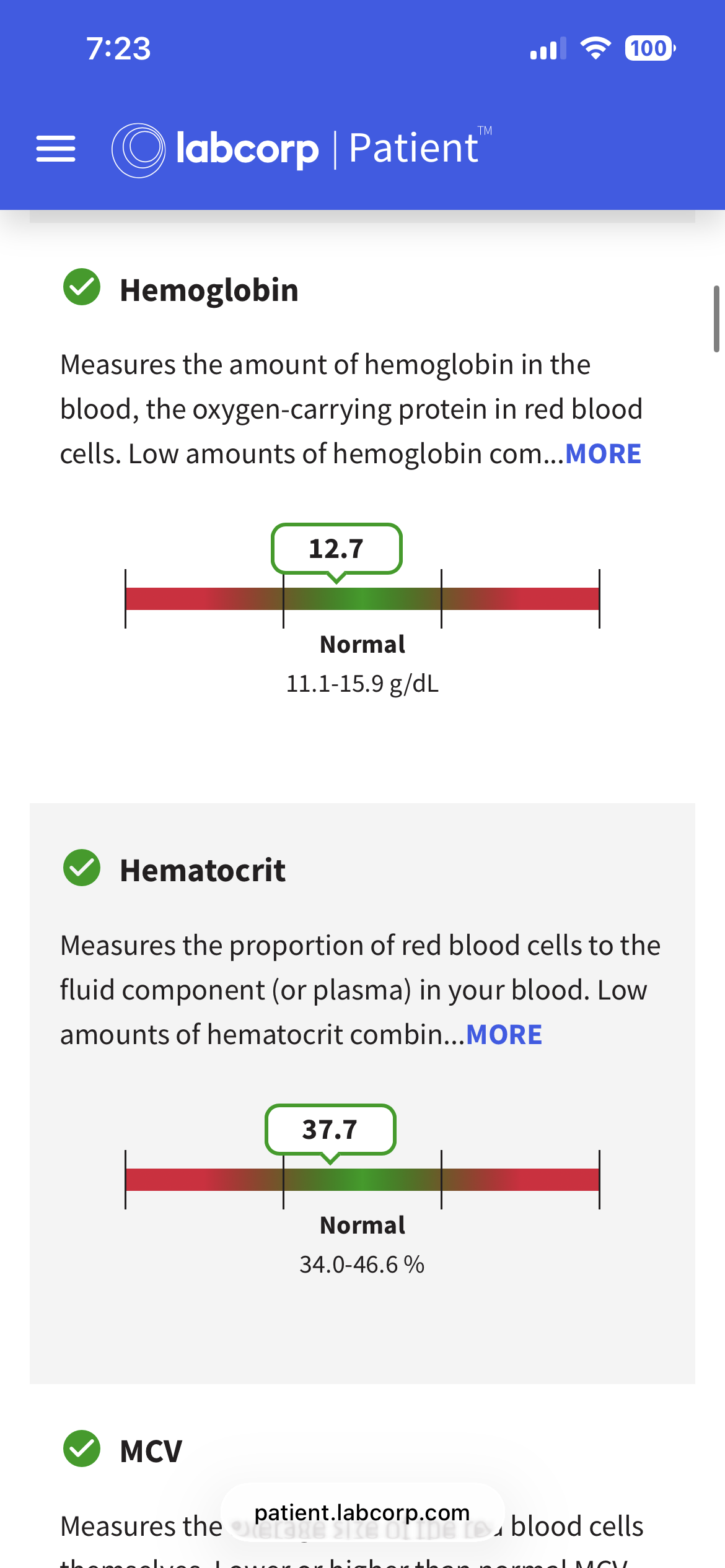Select the 12.7 hemoglobin value marker
The width and height of the screenshot is (725, 1568).
336,549
